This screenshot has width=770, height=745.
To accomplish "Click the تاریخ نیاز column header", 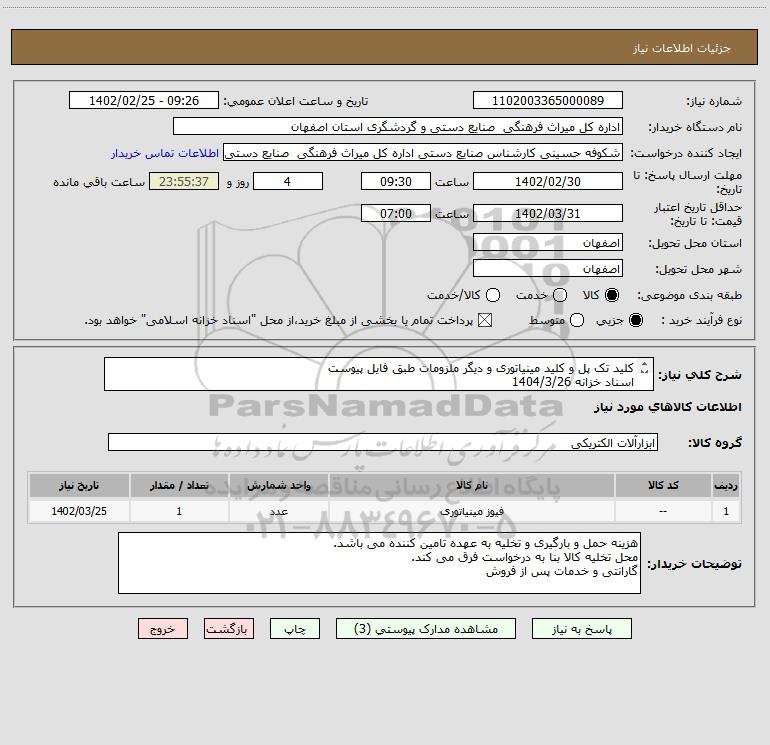I will pyautogui.click(x=79, y=486).
